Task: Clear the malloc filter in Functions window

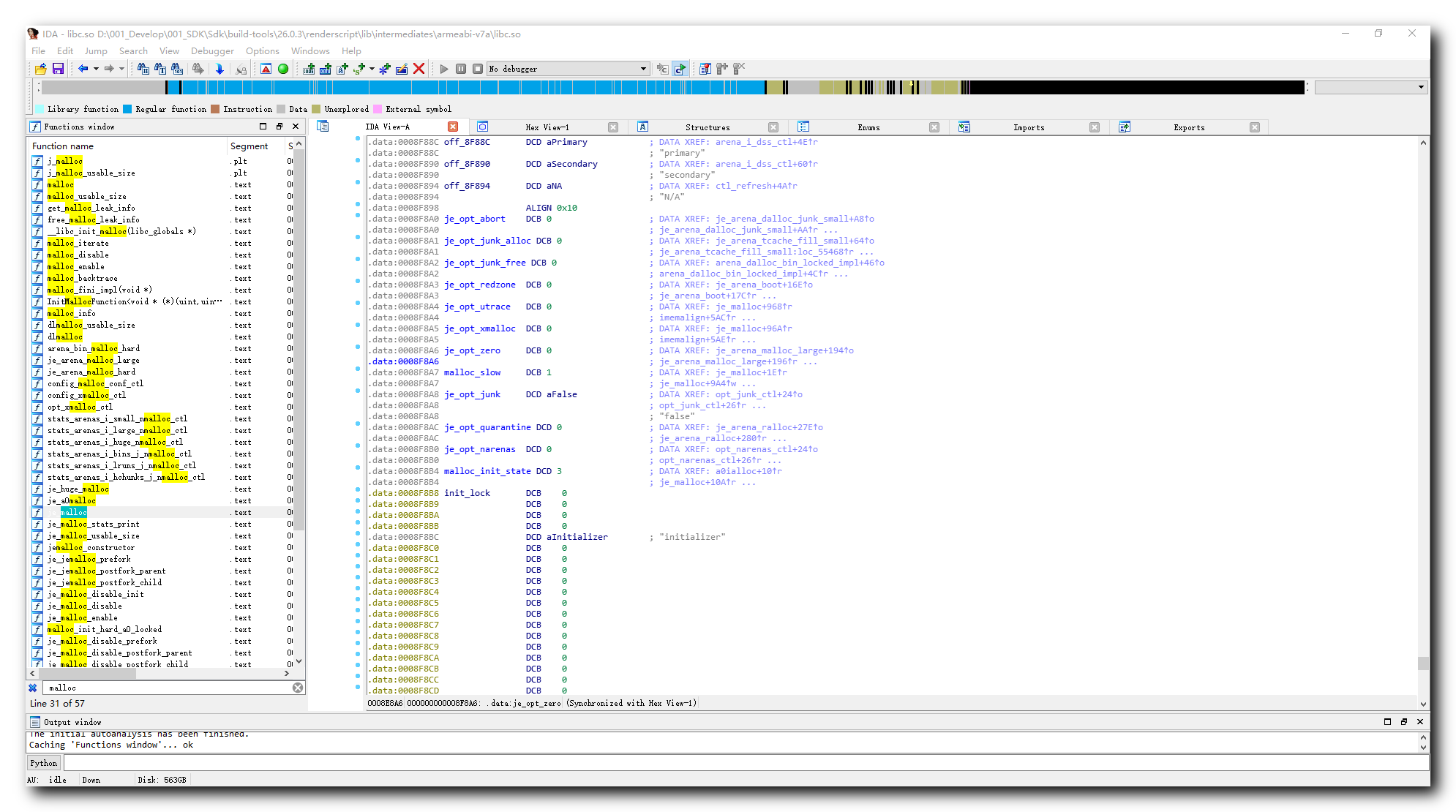Action: (x=298, y=688)
